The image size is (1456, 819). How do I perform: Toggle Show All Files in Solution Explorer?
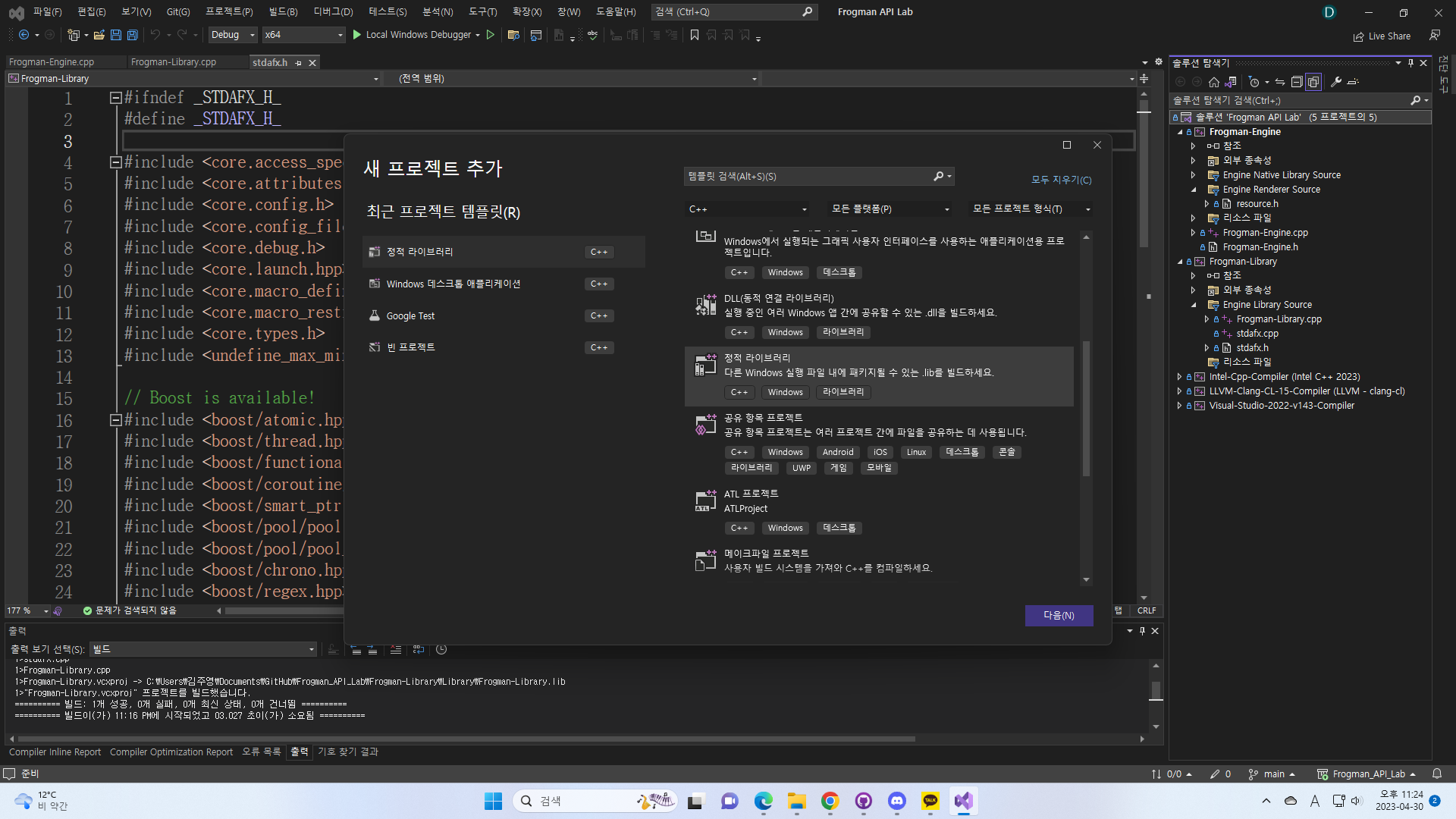pyautogui.click(x=1313, y=82)
